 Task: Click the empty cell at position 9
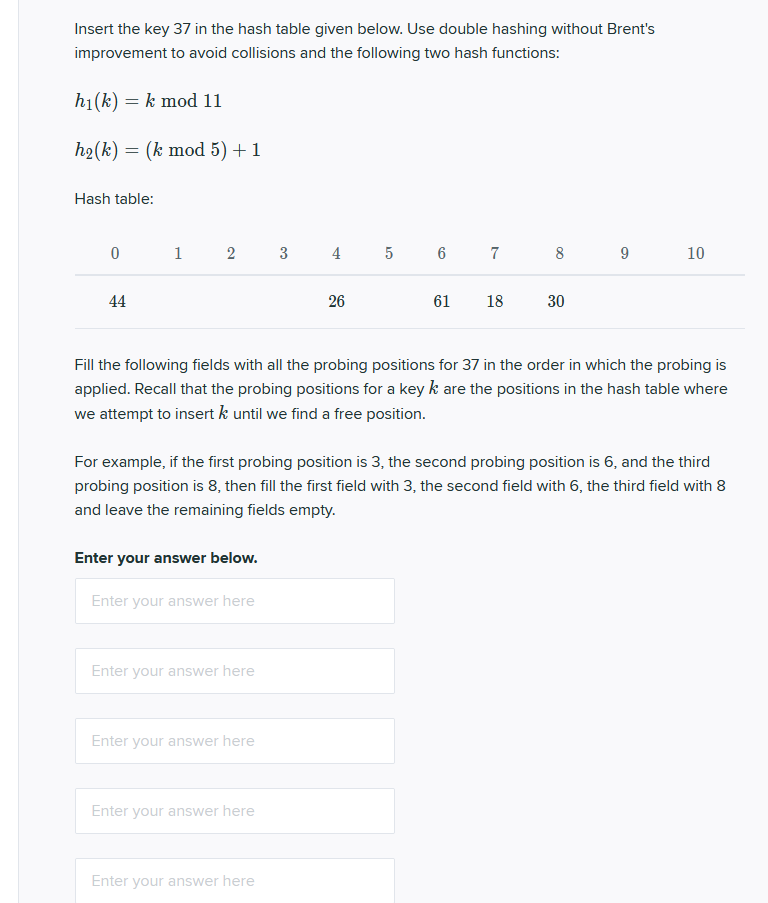624,301
